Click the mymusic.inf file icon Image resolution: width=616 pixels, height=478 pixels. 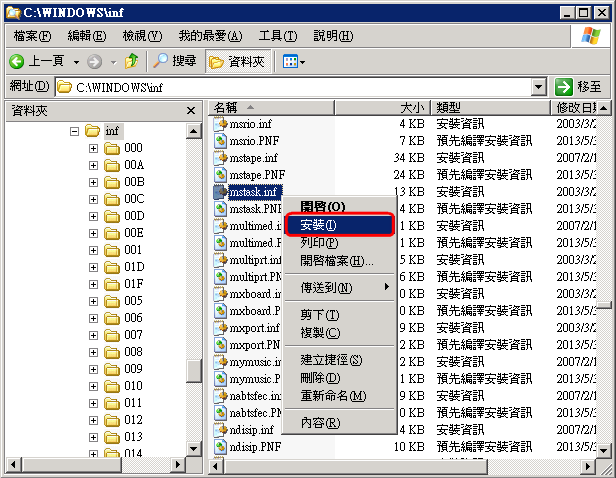220,362
